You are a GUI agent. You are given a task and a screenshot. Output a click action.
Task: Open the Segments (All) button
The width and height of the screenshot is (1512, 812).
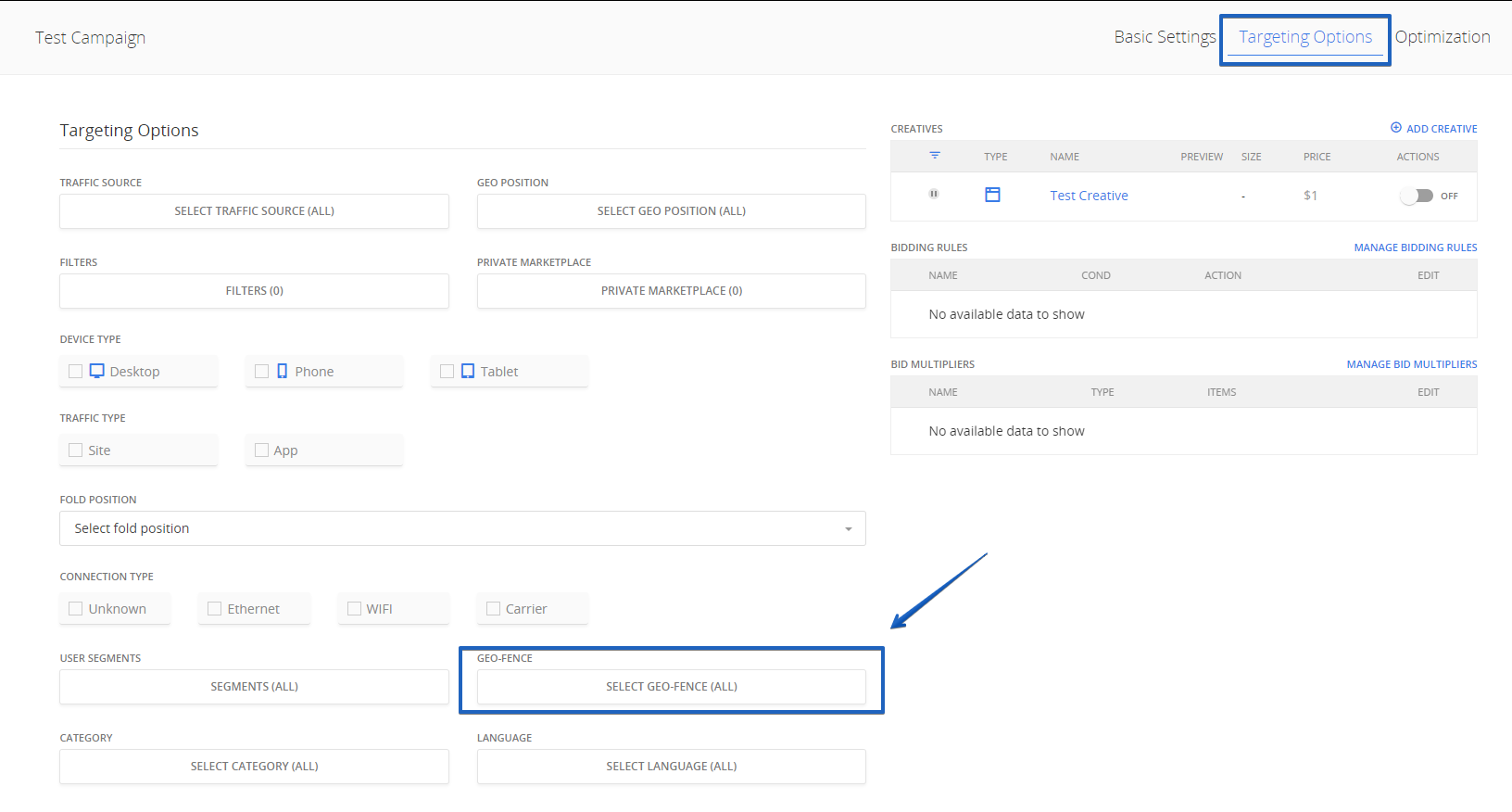coord(255,687)
